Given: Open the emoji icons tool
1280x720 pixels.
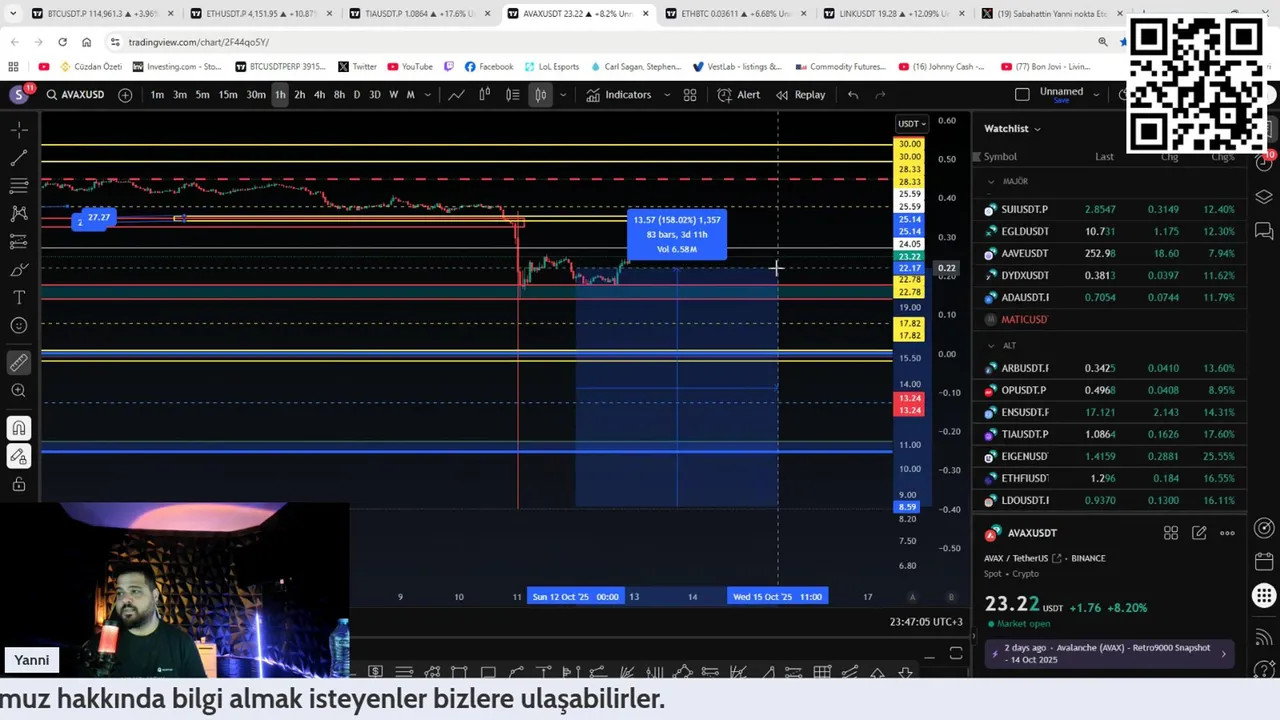Looking at the screenshot, I should click(18, 326).
